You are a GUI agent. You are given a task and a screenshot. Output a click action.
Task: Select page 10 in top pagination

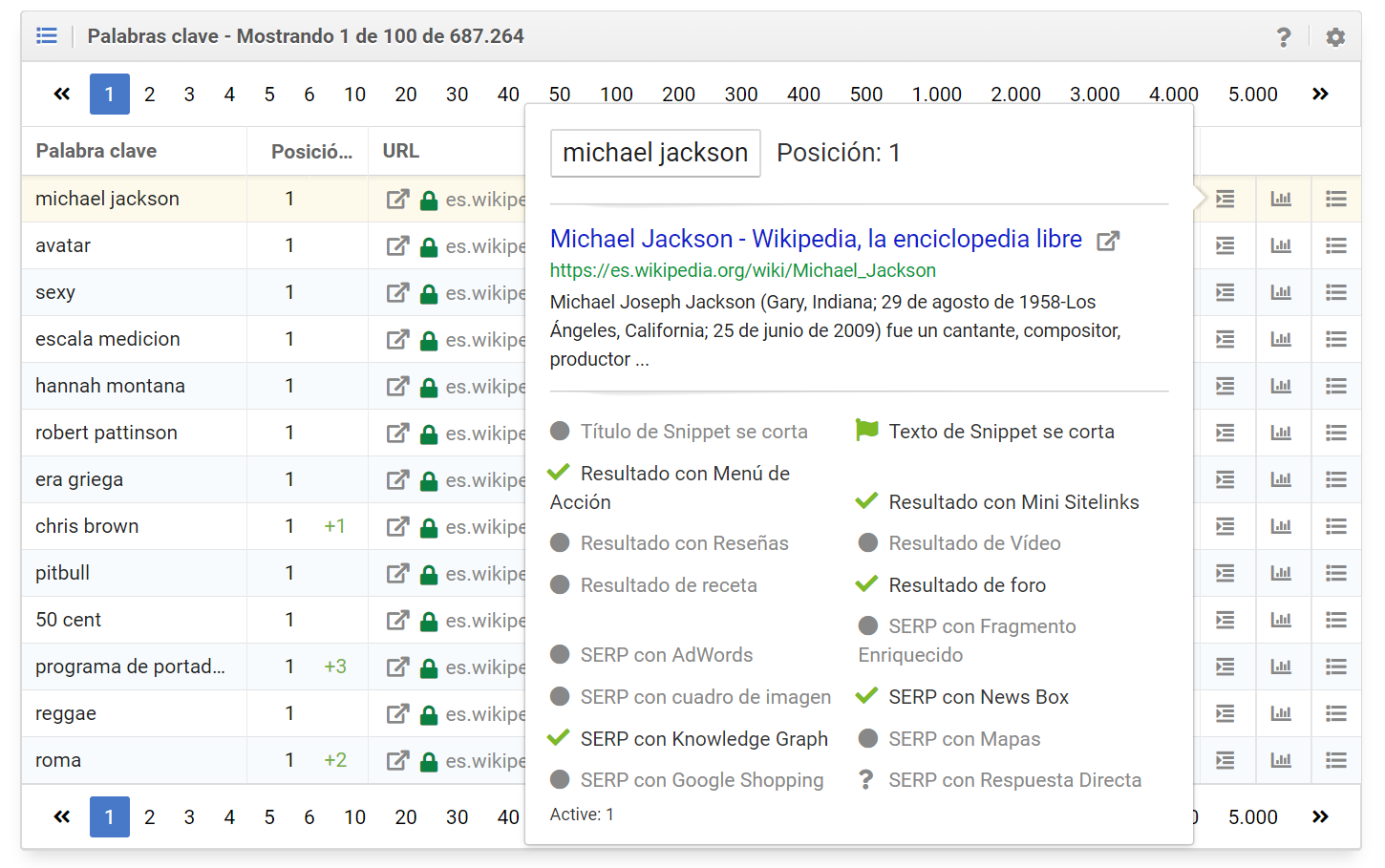355,95
